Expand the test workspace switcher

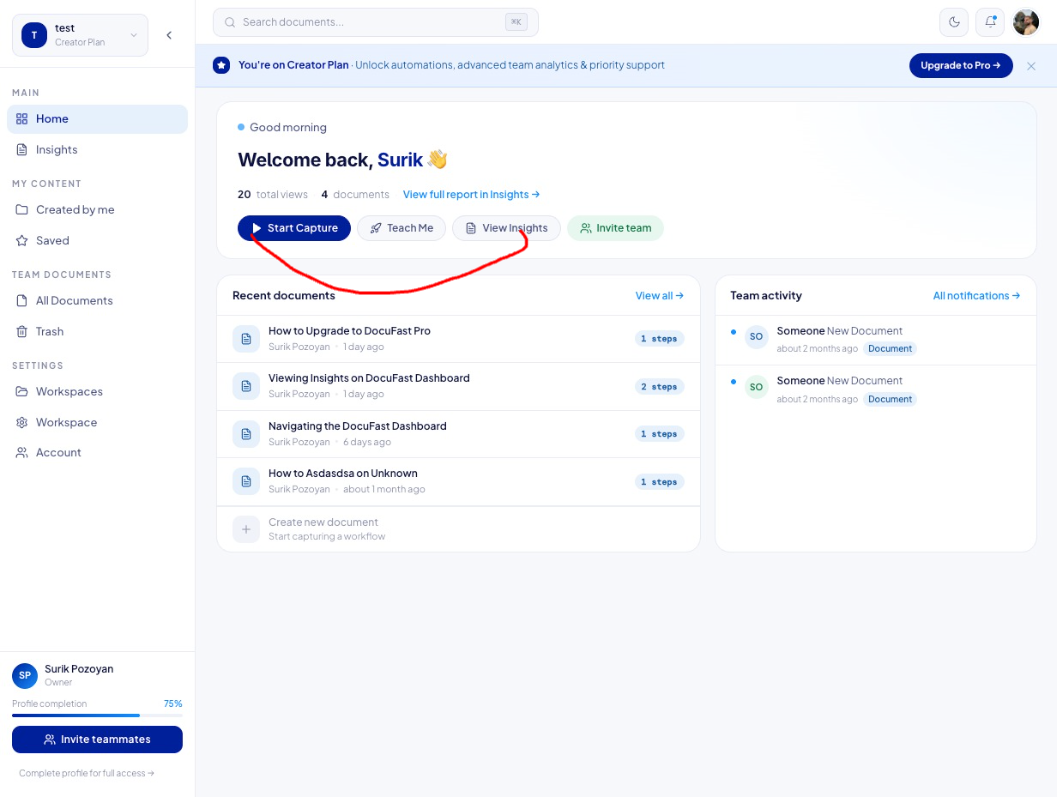pyautogui.click(x=80, y=35)
